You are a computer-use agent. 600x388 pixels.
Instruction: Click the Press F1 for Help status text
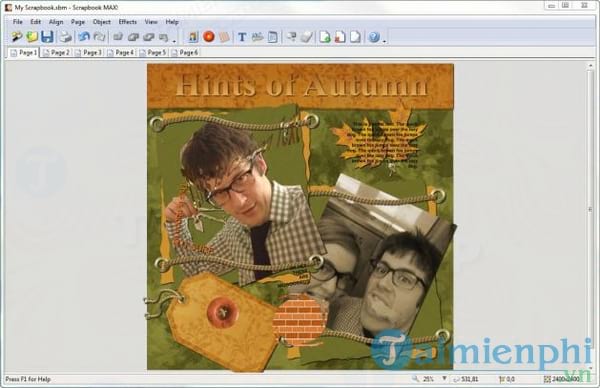point(28,379)
